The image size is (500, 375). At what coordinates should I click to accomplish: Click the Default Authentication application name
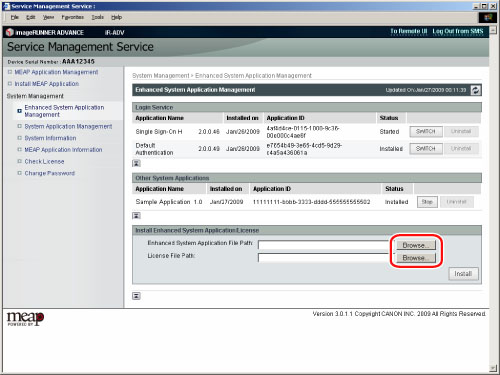(154, 149)
